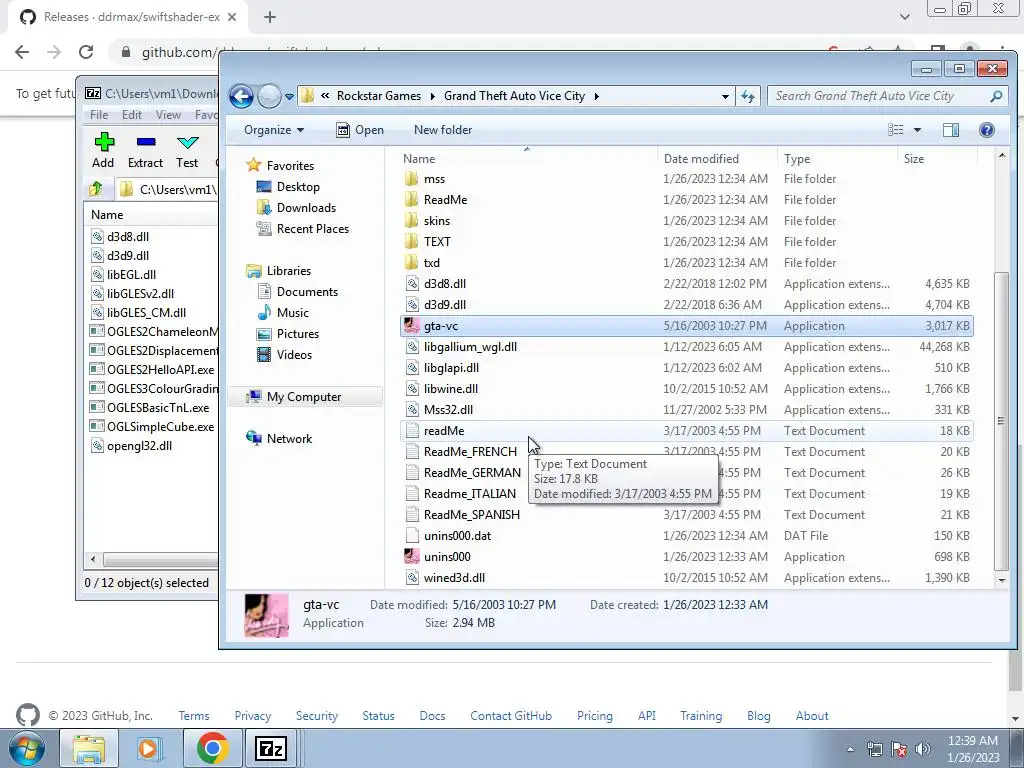The width and height of the screenshot is (1024, 768).
Task: Click the refresh button next to address bar
Action: click(x=748, y=96)
